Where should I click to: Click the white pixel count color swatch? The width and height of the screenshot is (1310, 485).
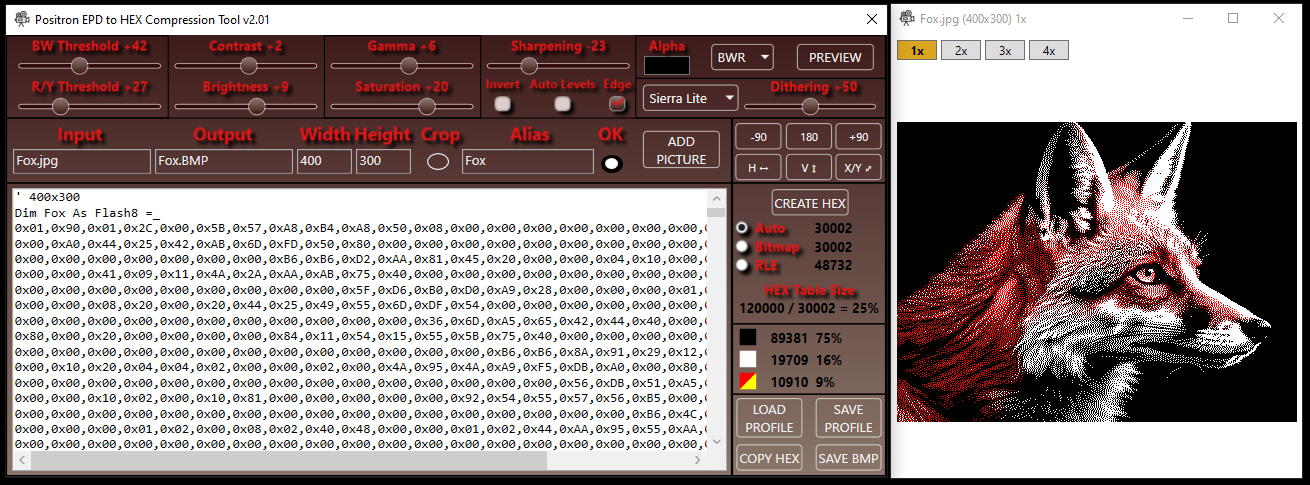coord(747,360)
